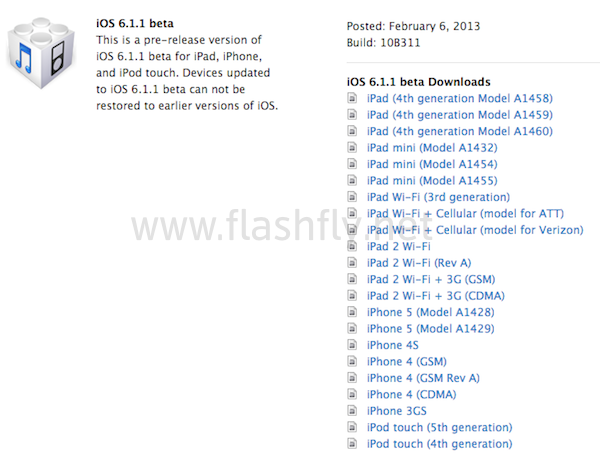
Task: Download iPhone 5 (Model A1429) firmware
Action: pos(431,328)
